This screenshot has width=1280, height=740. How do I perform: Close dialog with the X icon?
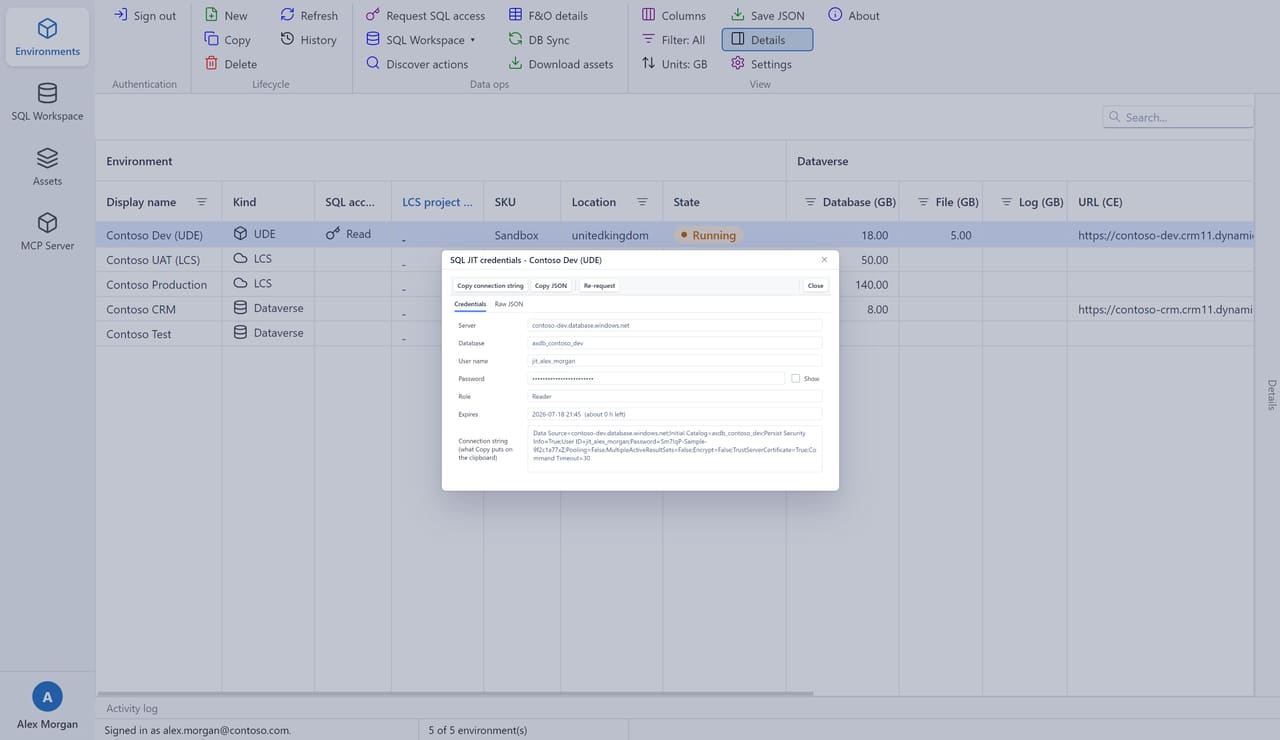click(x=824, y=260)
